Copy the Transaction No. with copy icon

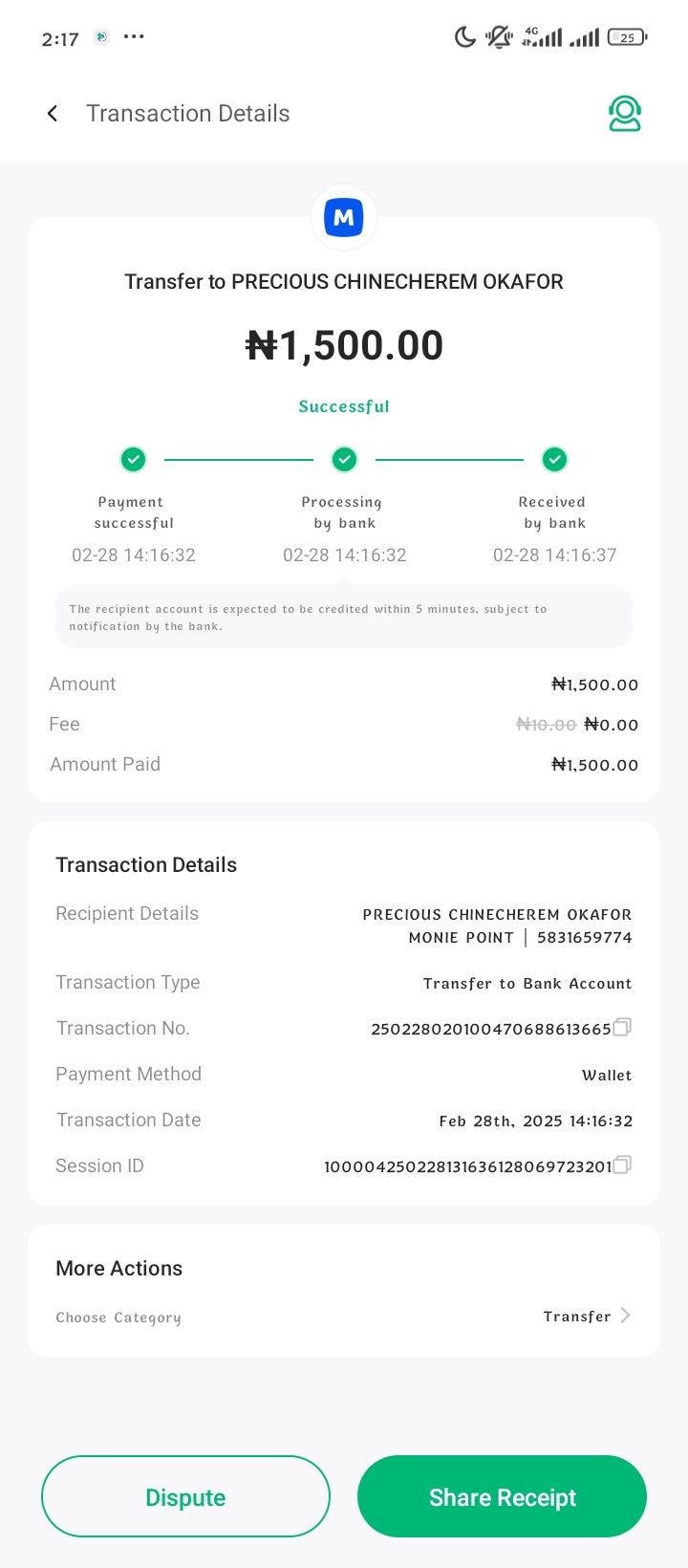pyautogui.click(x=622, y=1028)
